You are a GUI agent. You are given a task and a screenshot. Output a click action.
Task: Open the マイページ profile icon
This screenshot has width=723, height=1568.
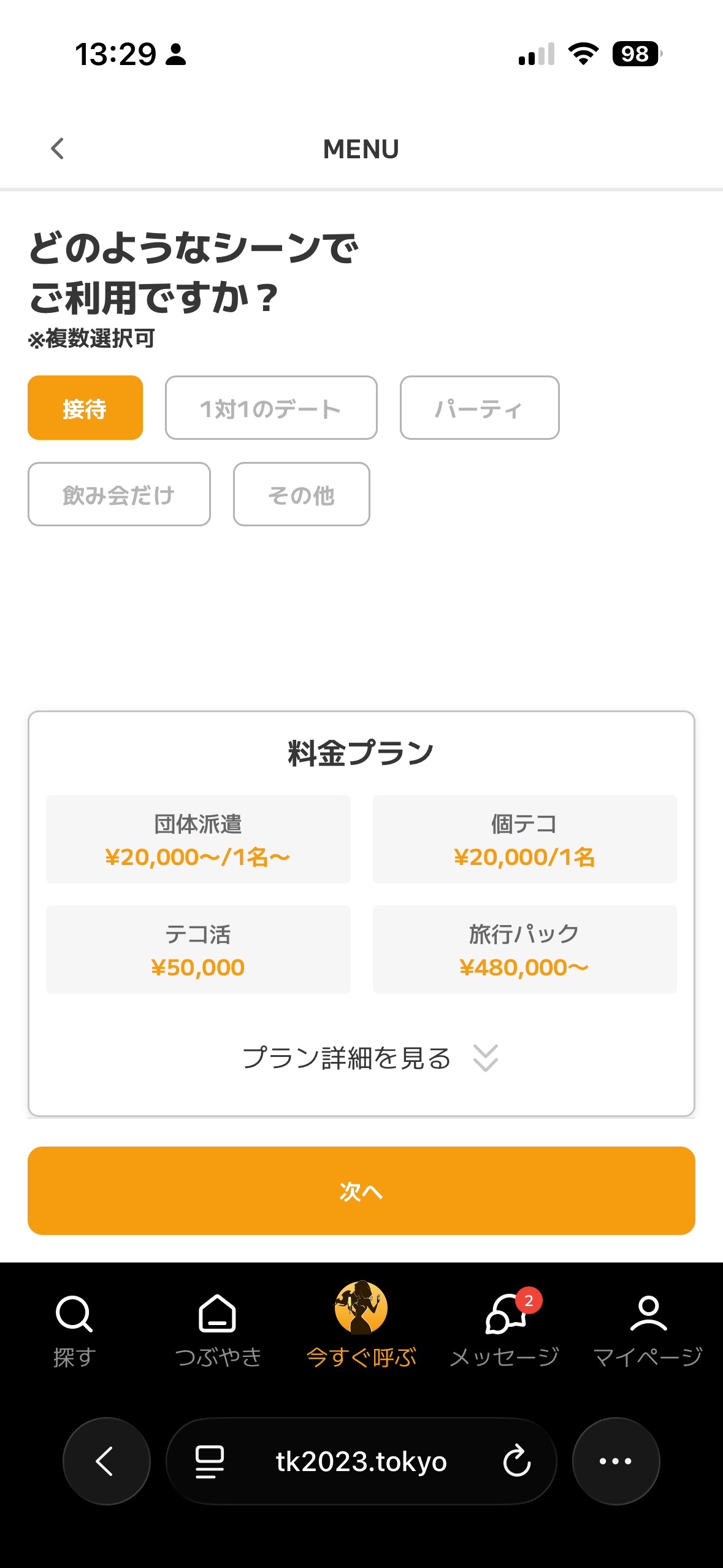648,1314
